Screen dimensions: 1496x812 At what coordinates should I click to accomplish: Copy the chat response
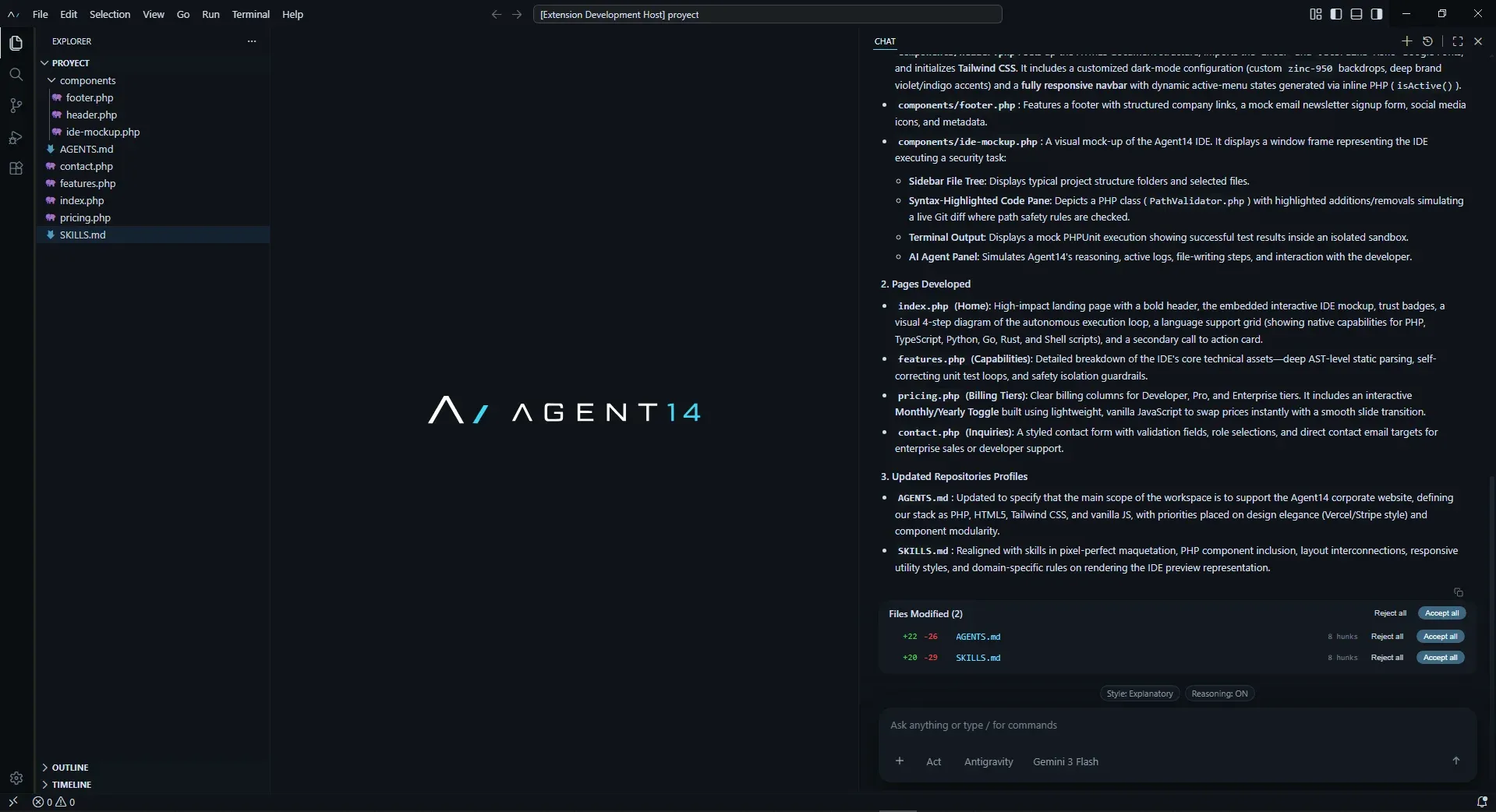[1459, 592]
